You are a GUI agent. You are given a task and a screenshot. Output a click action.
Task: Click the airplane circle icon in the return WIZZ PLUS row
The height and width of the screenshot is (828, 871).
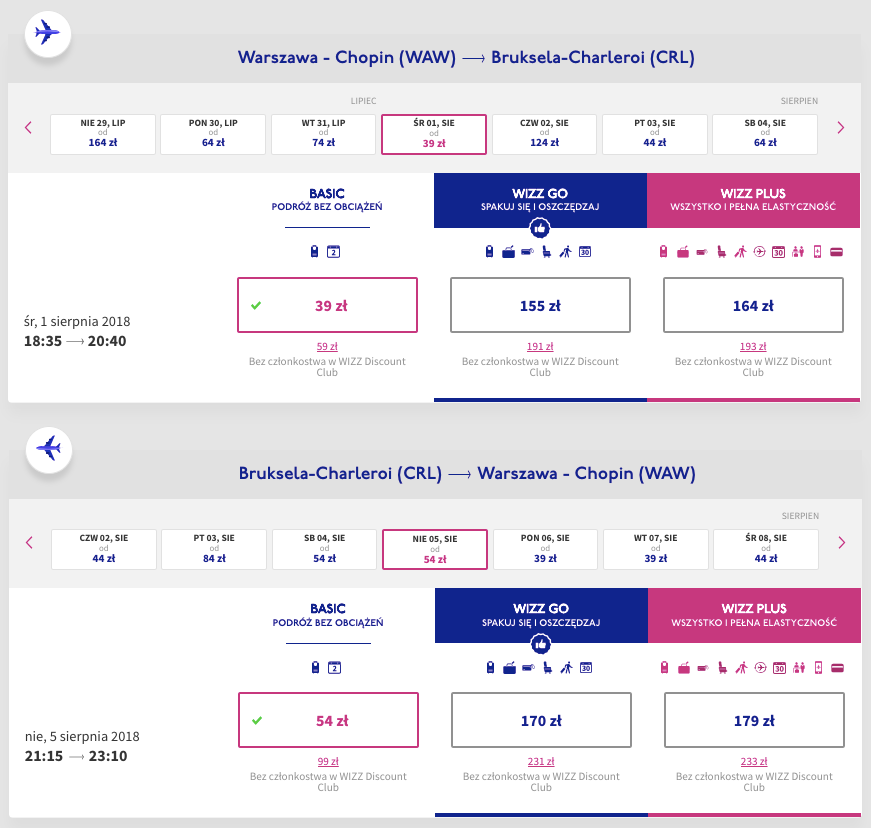point(759,668)
